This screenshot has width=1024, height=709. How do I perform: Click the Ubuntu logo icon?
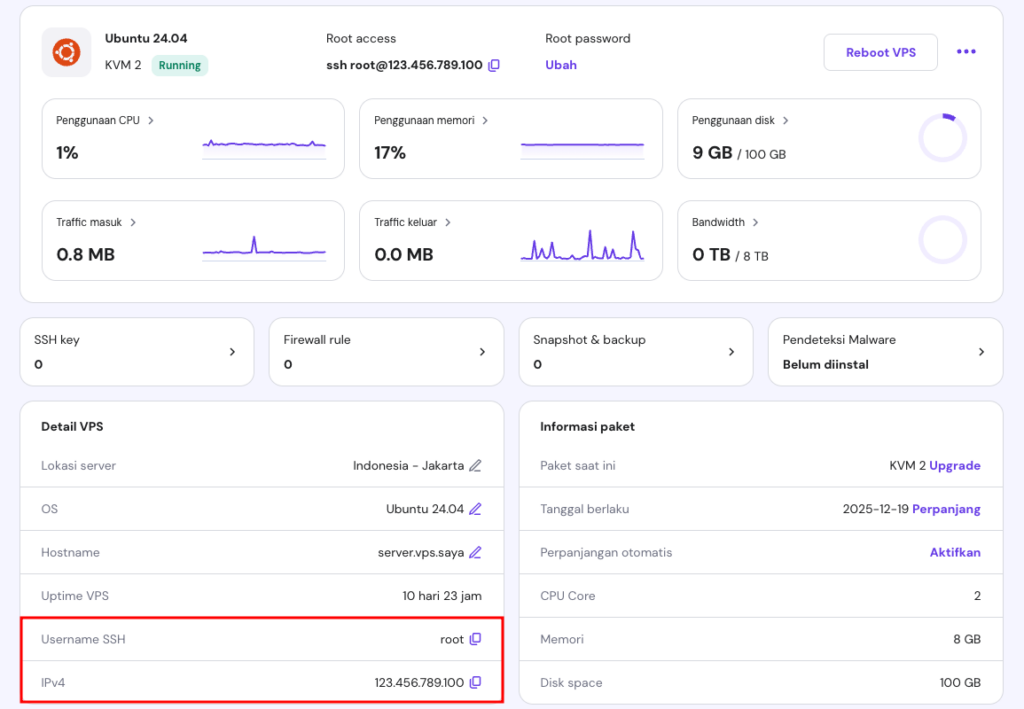(x=67, y=52)
